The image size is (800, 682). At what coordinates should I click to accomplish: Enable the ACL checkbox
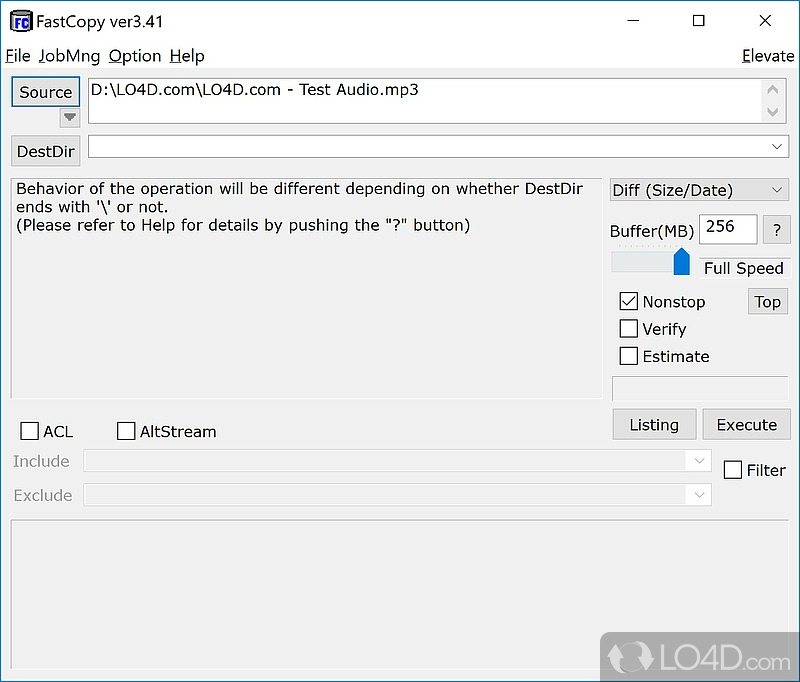pos(29,431)
